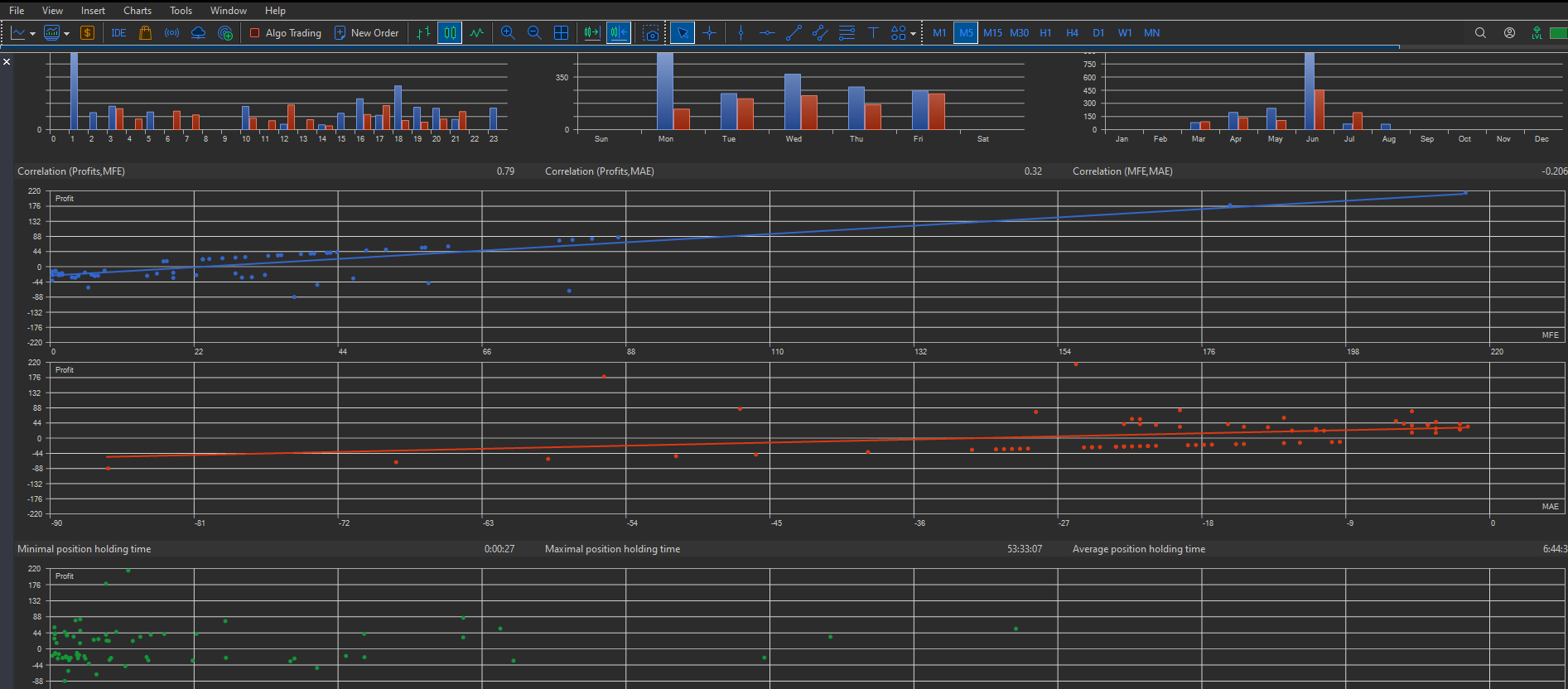The image size is (1568, 689).
Task: Switch to MN monthly timeframe
Action: (1151, 33)
